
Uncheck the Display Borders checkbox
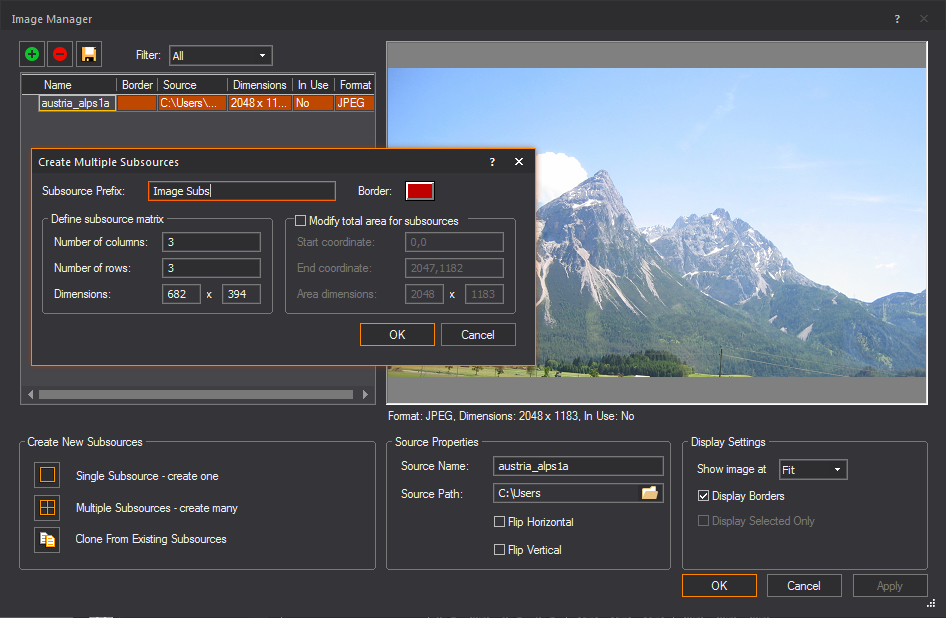[703, 496]
